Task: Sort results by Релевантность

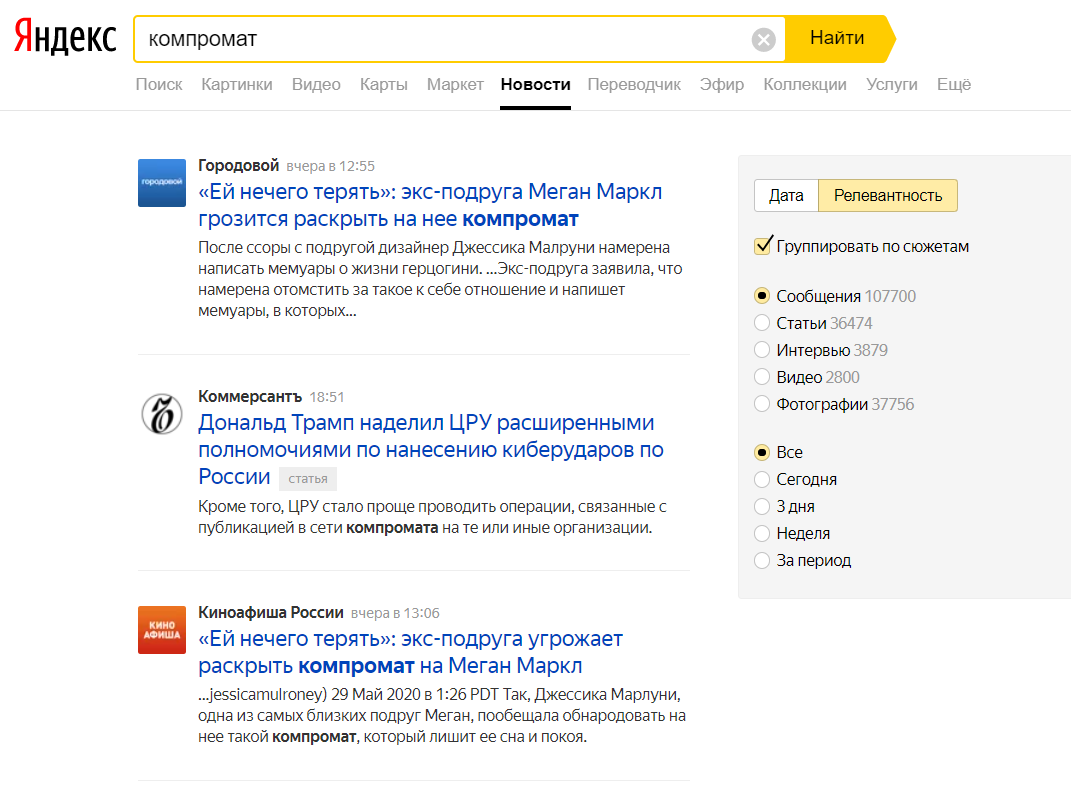Action: pyautogui.click(x=888, y=196)
